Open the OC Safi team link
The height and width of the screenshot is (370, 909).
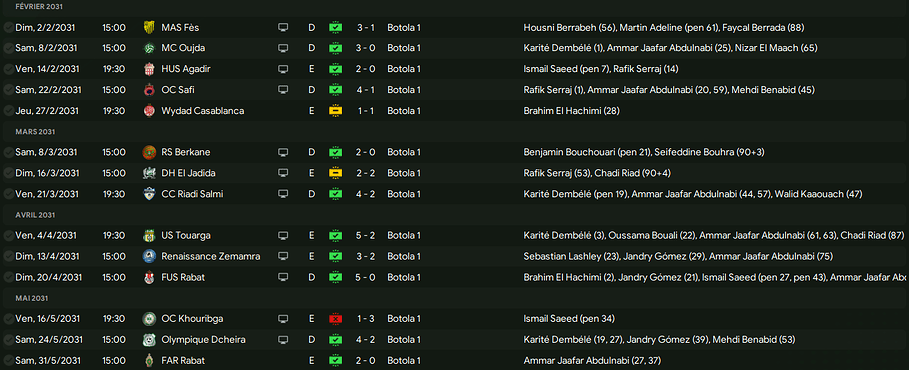(178, 90)
